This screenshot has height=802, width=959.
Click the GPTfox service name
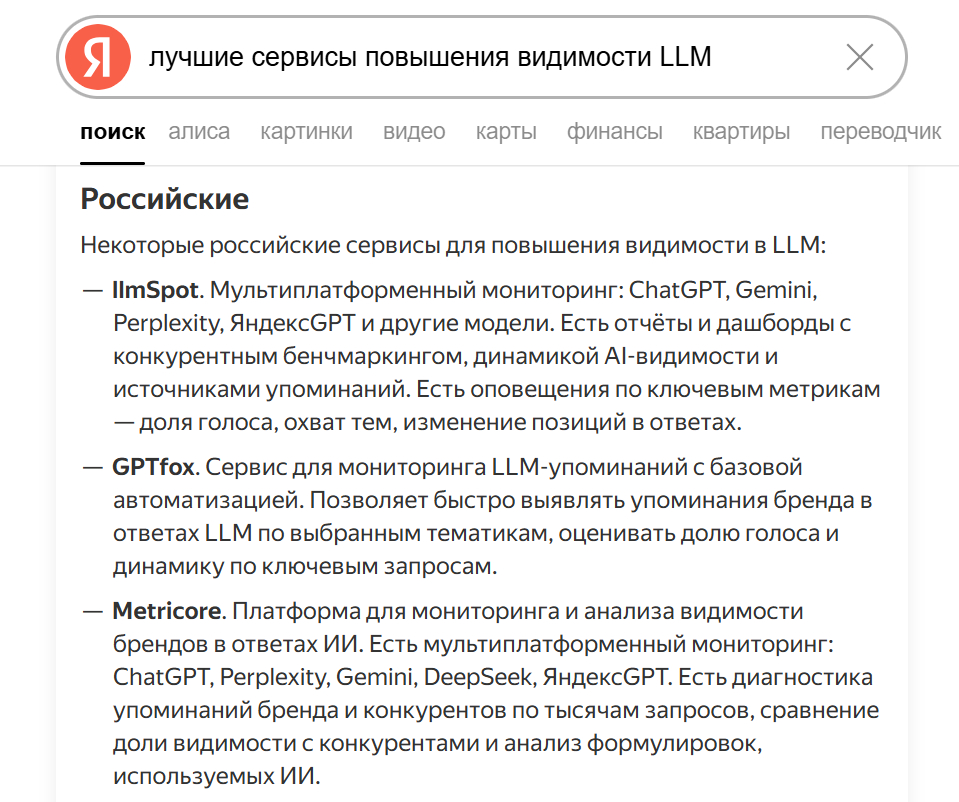153,467
